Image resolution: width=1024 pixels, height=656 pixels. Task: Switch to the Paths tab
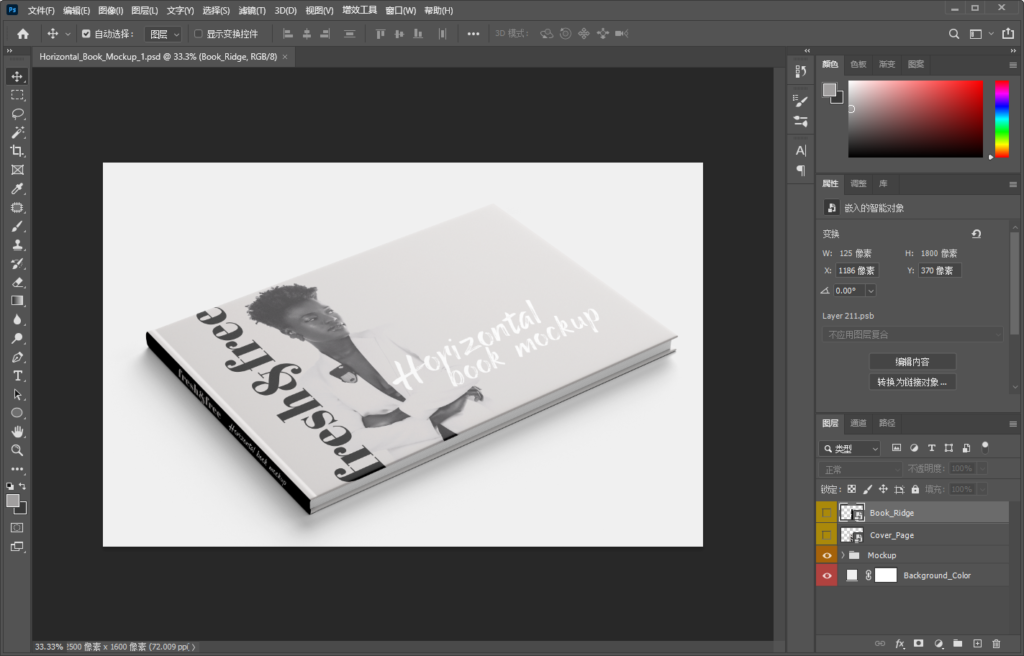point(887,423)
